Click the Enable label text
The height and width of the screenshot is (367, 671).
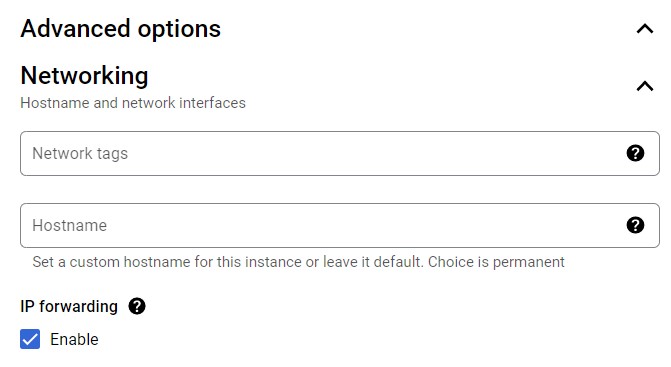coord(74,340)
